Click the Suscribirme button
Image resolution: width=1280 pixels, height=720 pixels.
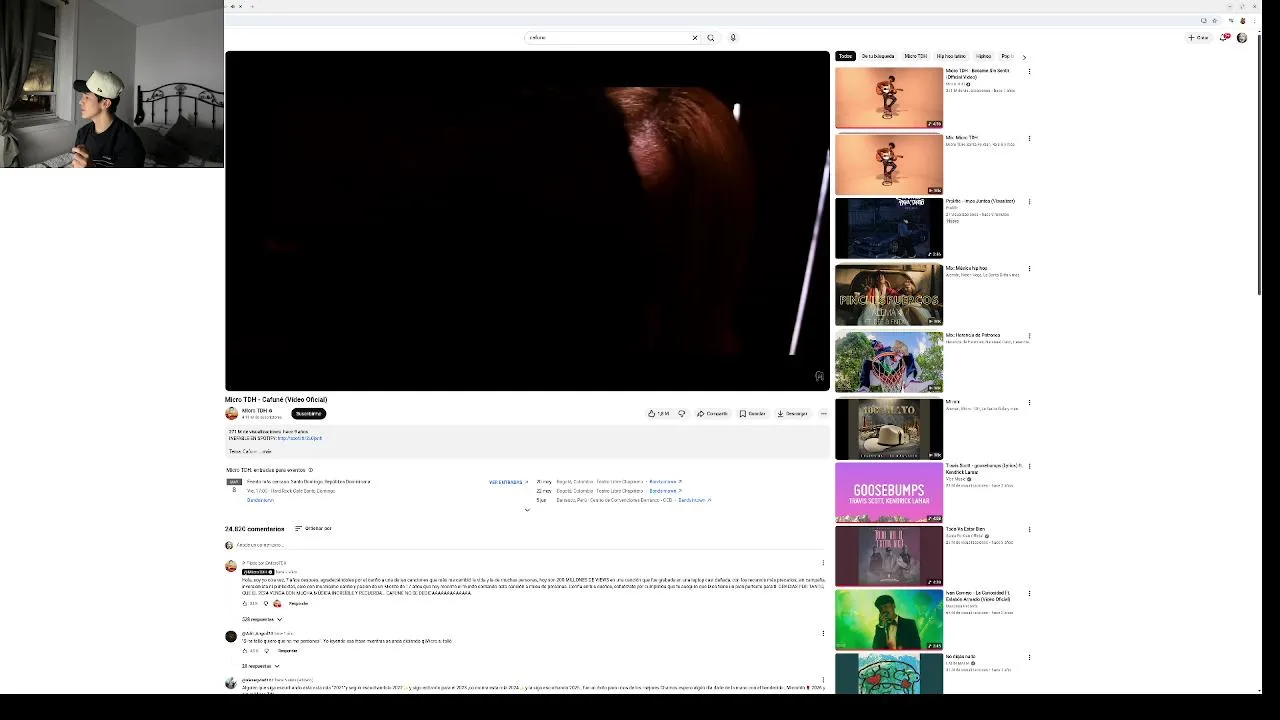309,413
